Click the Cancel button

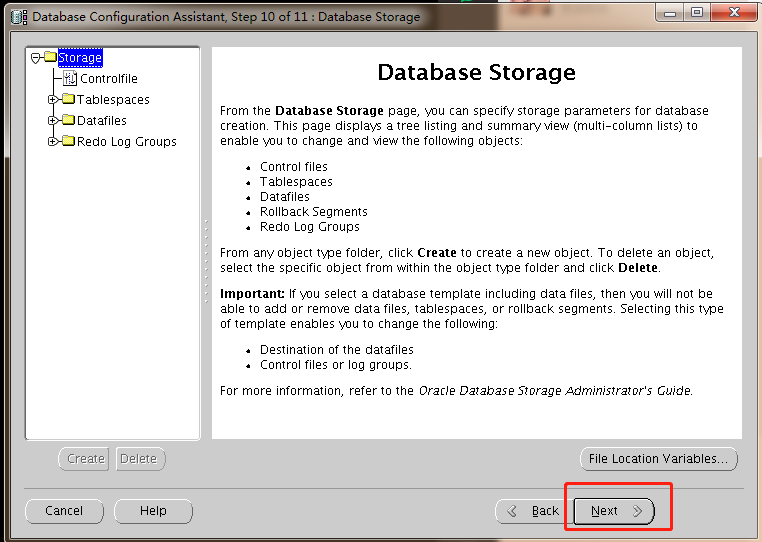pos(64,511)
